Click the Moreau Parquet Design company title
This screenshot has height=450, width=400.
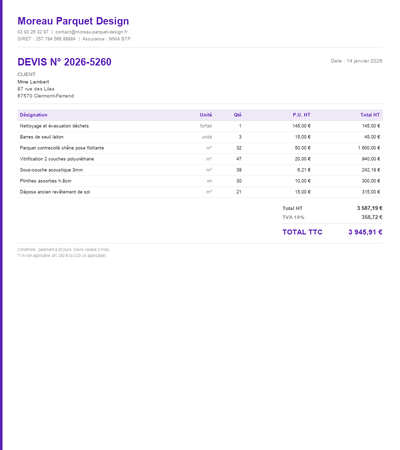click(x=73, y=21)
